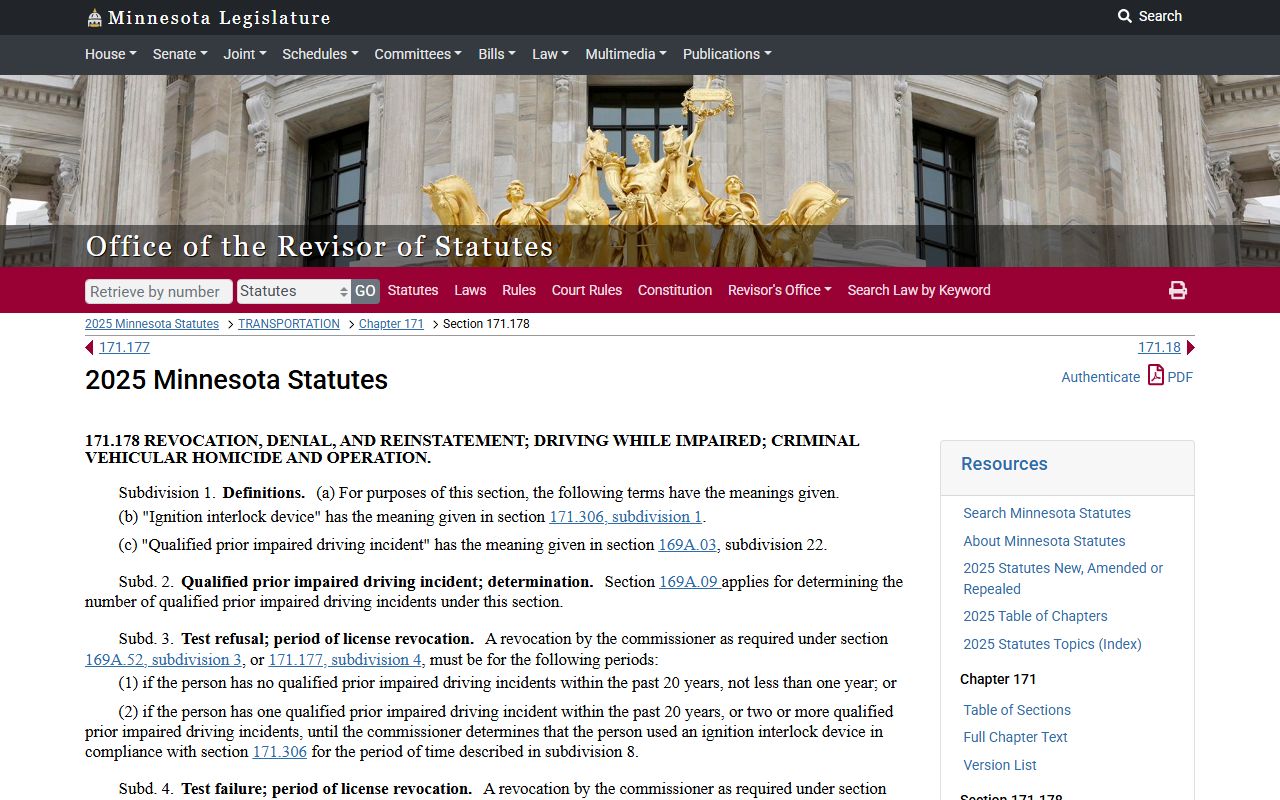Click the GO button

point(365,291)
